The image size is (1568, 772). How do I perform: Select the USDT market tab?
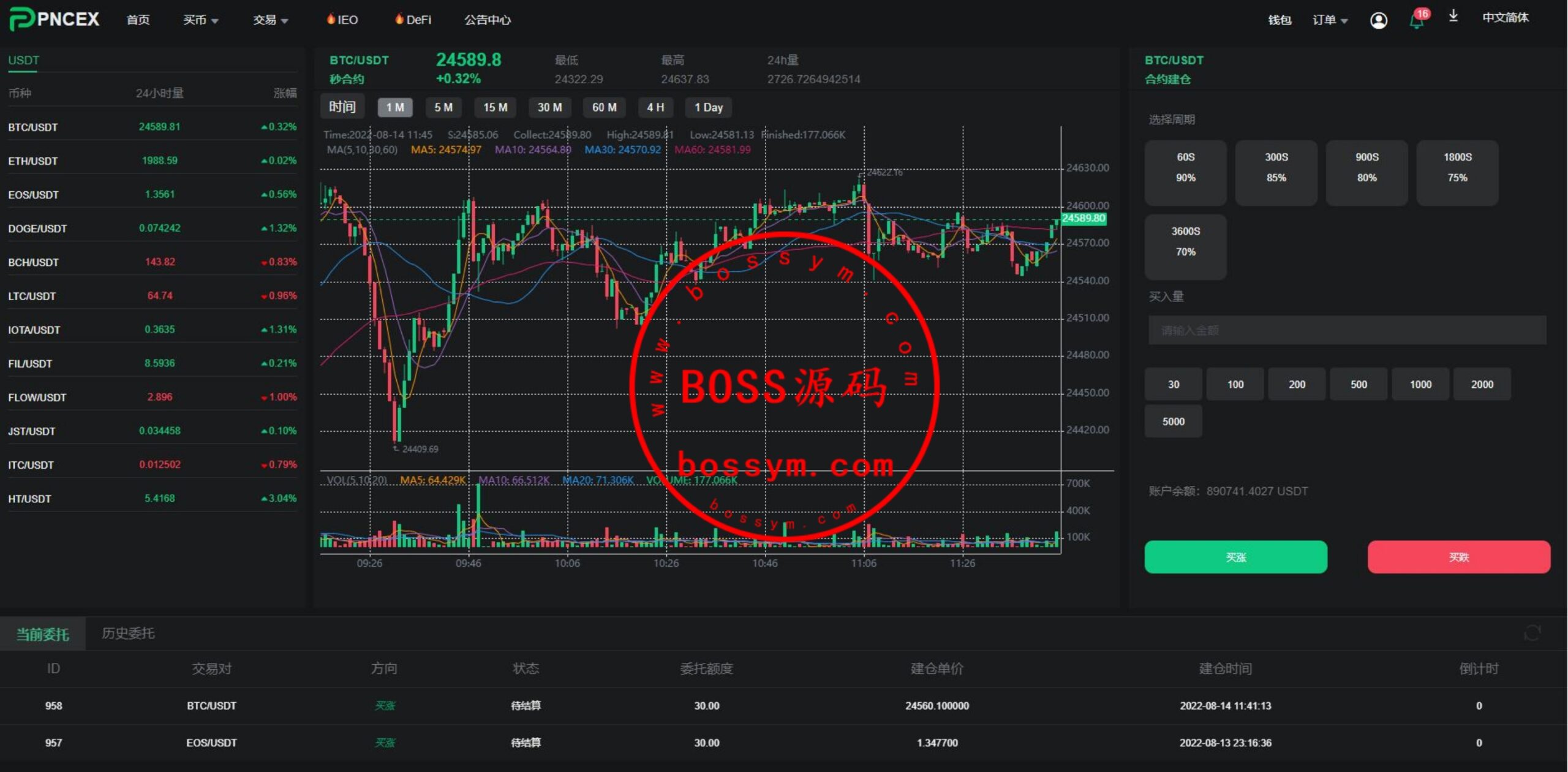point(23,60)
